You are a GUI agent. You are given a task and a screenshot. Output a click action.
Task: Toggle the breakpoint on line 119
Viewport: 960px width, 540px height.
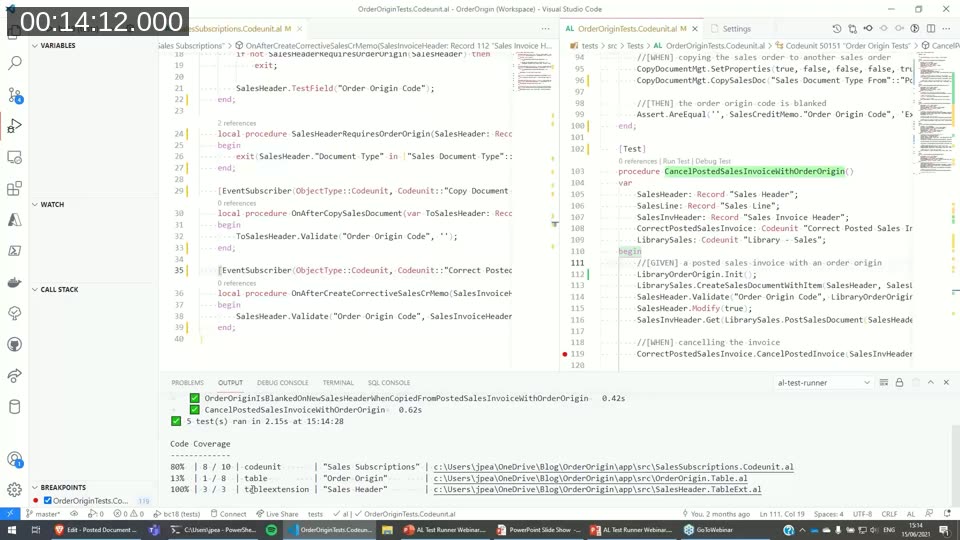pyautogui.click(x=564, y=354)
